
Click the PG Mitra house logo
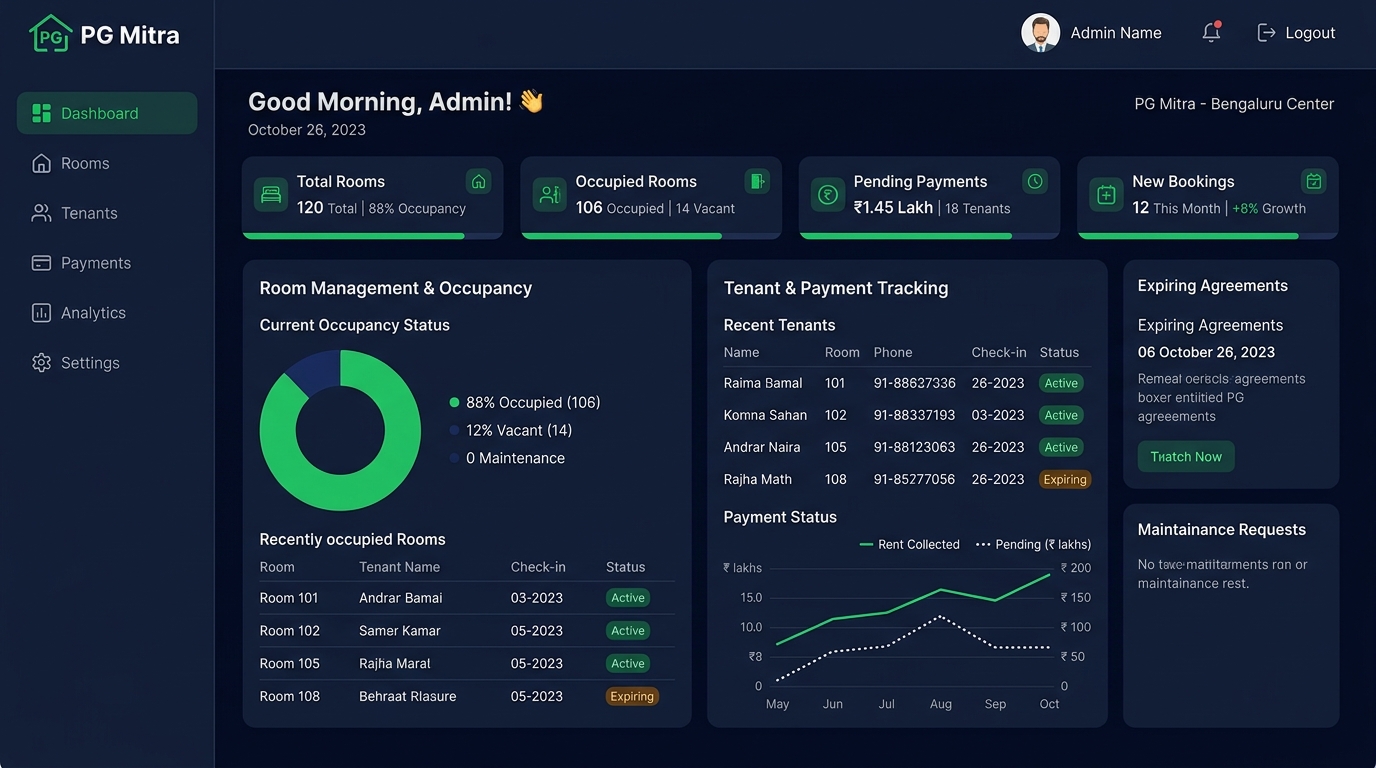[51, 34]
